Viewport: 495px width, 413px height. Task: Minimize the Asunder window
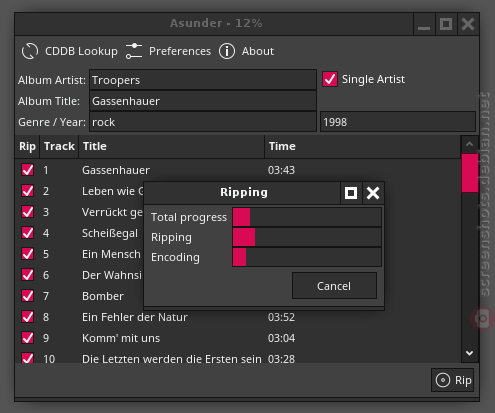click(424, 24)
